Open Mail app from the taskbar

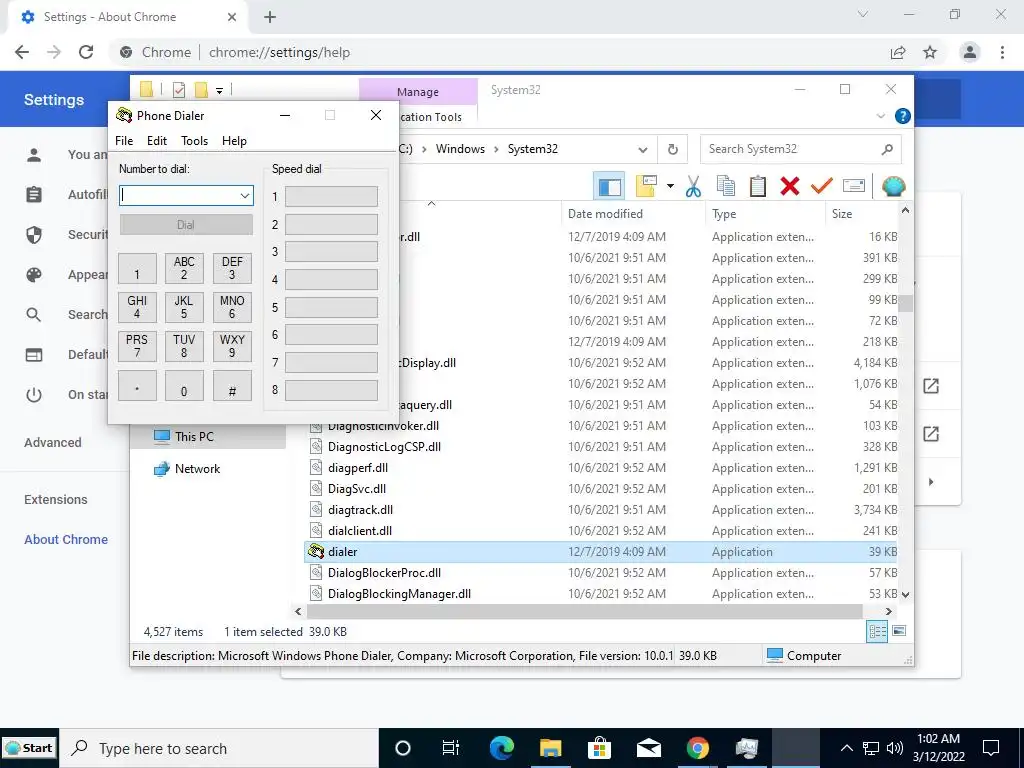[648, 748]
